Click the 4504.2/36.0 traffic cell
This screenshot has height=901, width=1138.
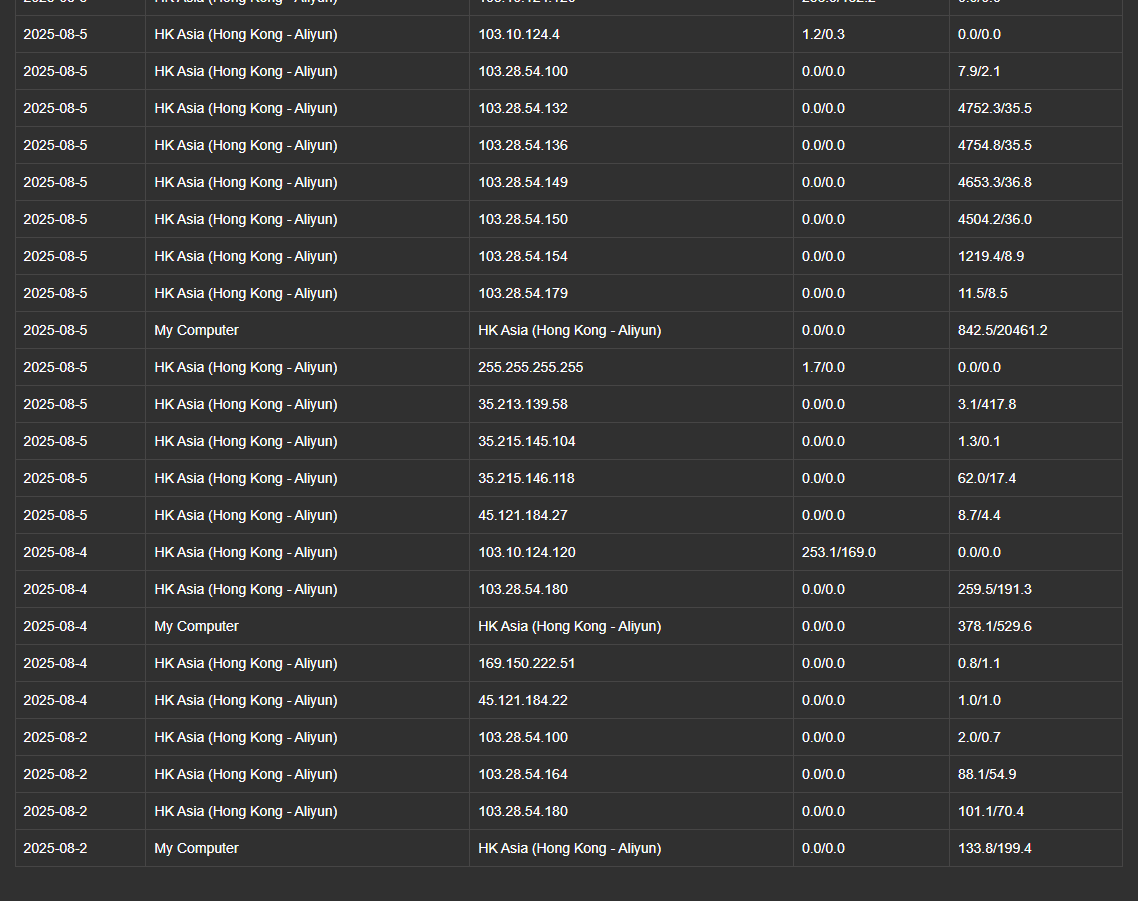(995, 219)
